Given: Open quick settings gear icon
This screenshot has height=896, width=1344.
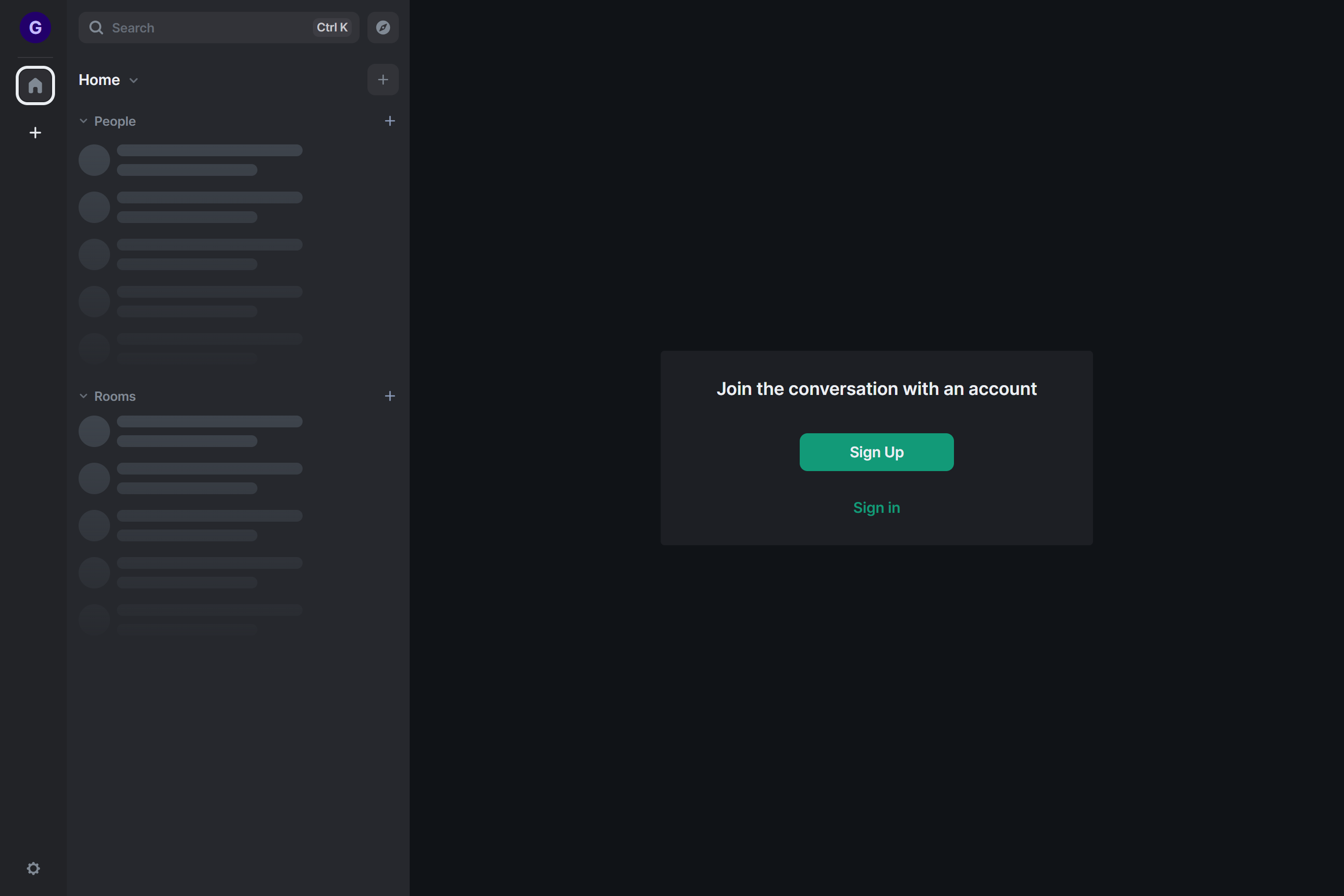Looking at the screenshot, I should click(x=34, y=868).
